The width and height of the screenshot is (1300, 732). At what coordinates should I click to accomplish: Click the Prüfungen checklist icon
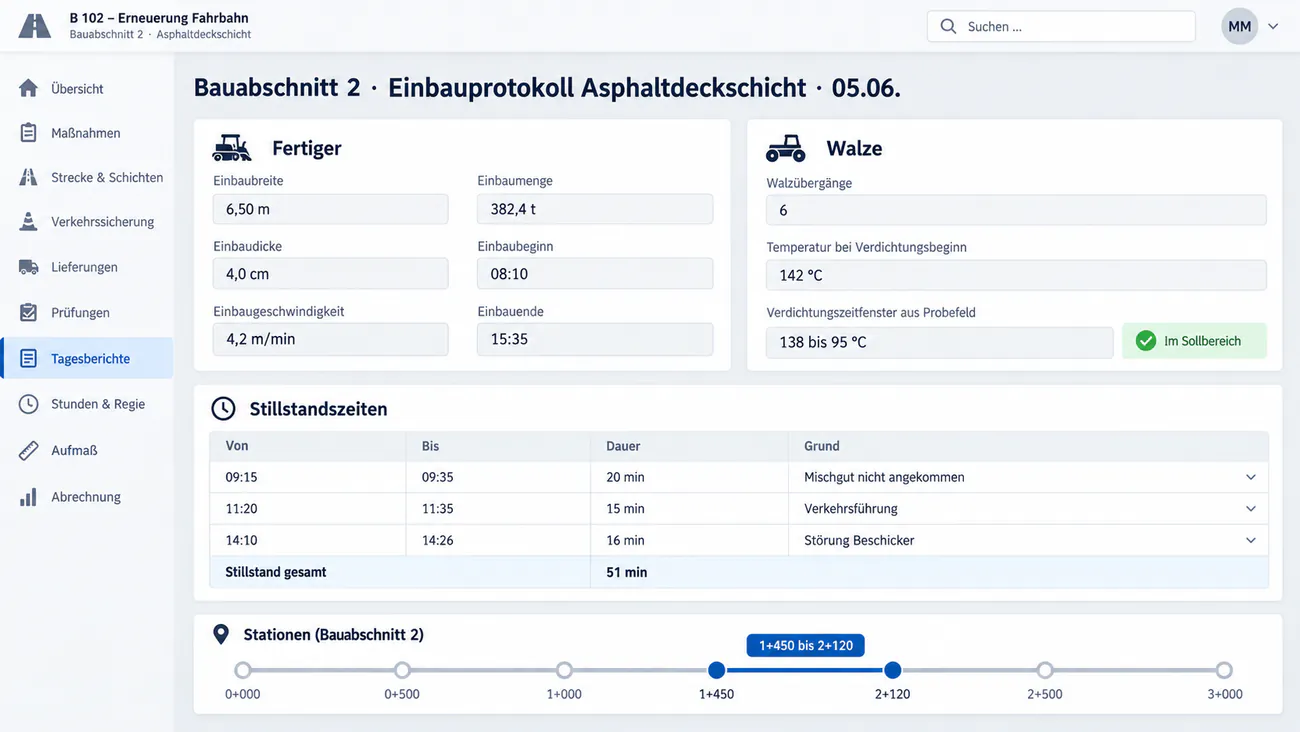[28, 312]
